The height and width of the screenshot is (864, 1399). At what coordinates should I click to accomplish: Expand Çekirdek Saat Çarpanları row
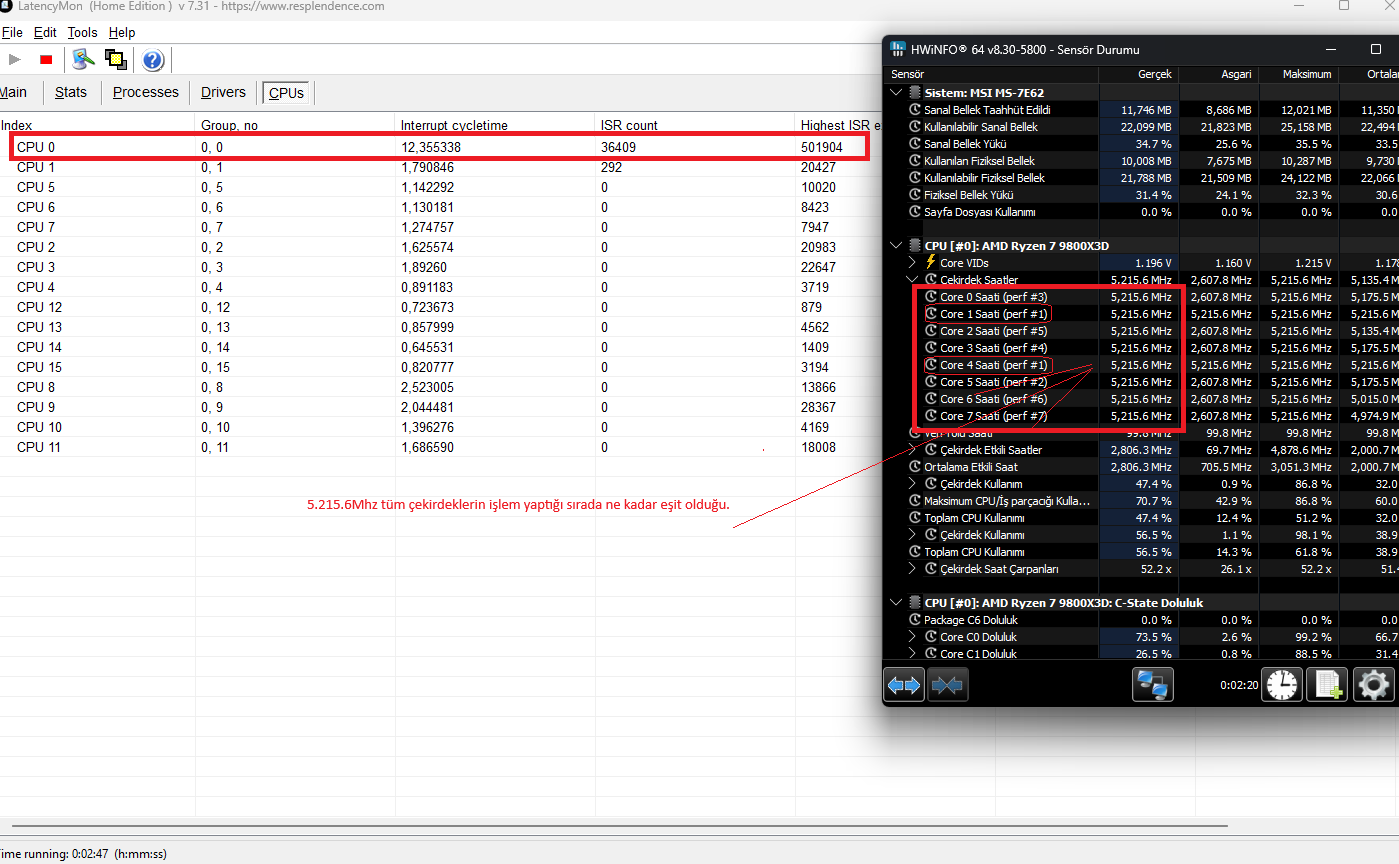[912, 569]
